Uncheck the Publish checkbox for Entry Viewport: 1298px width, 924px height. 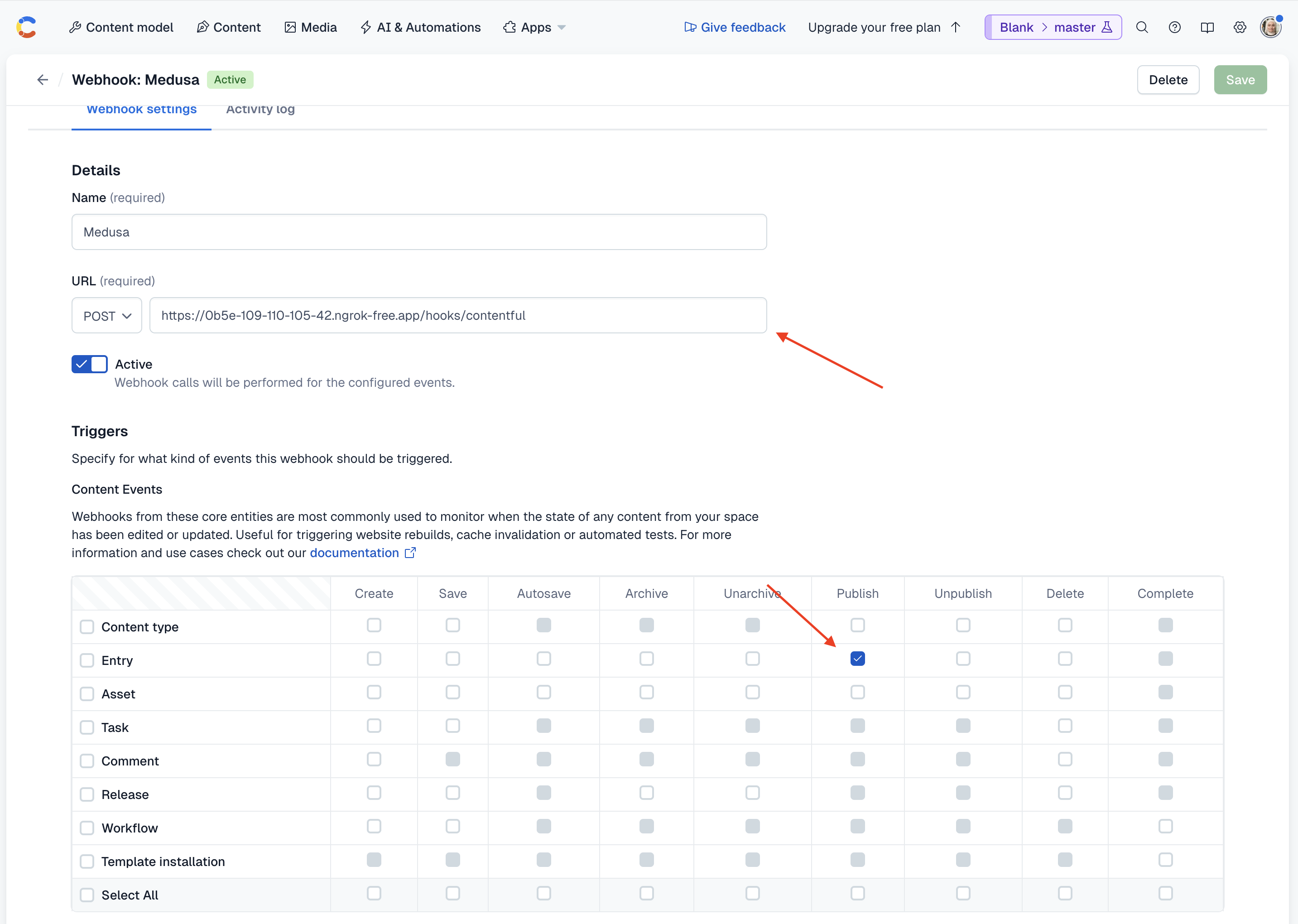858,659
